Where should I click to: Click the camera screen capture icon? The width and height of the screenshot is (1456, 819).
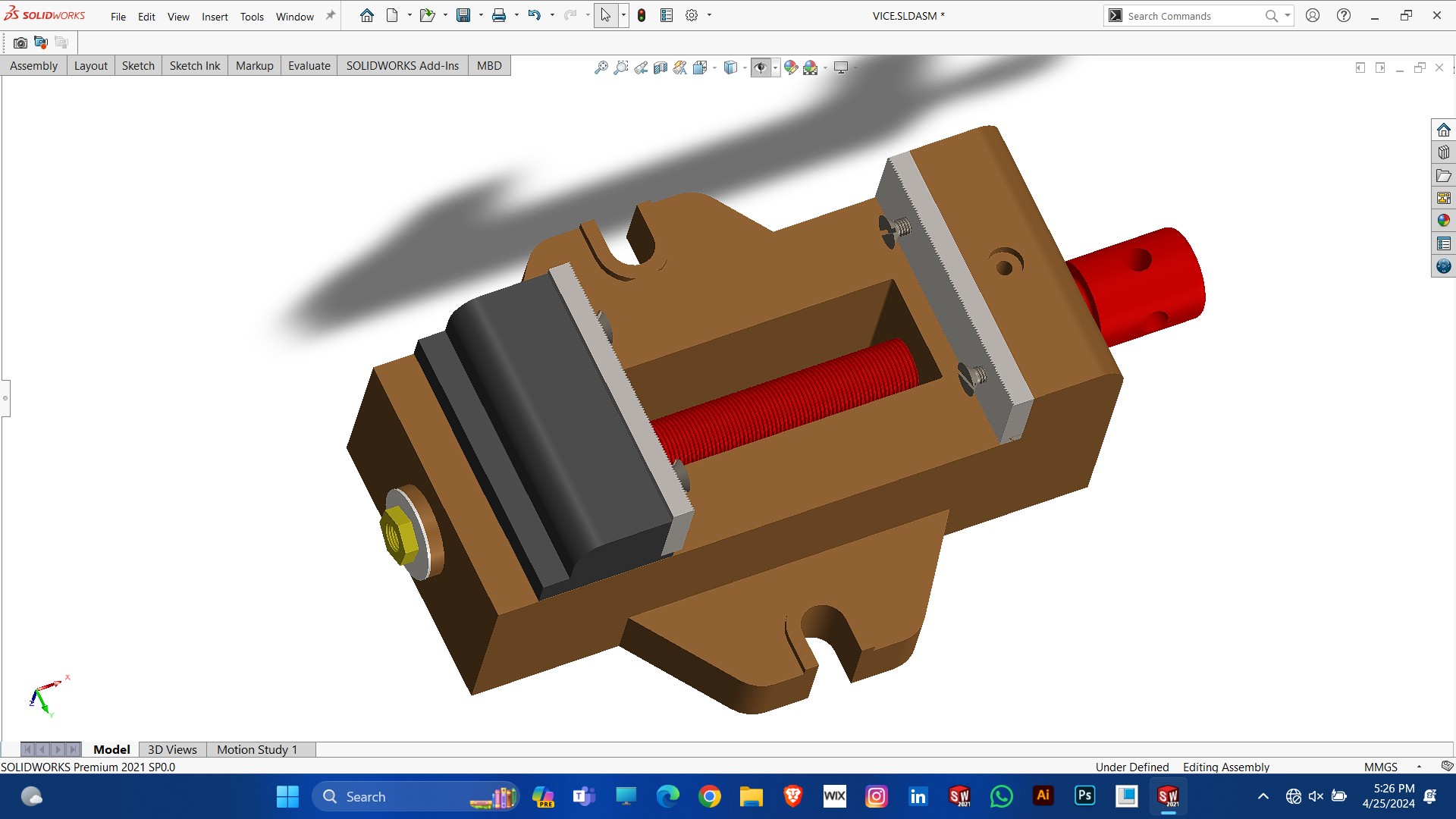point(20,42)
